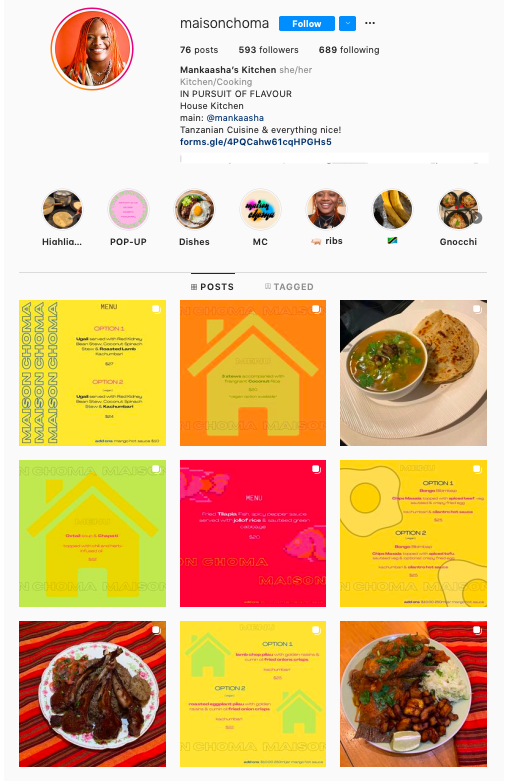The height and width of the screenshot is (781, 507).
Task: Open the Tanzanian flag story highlight
Action: [392, 210]
